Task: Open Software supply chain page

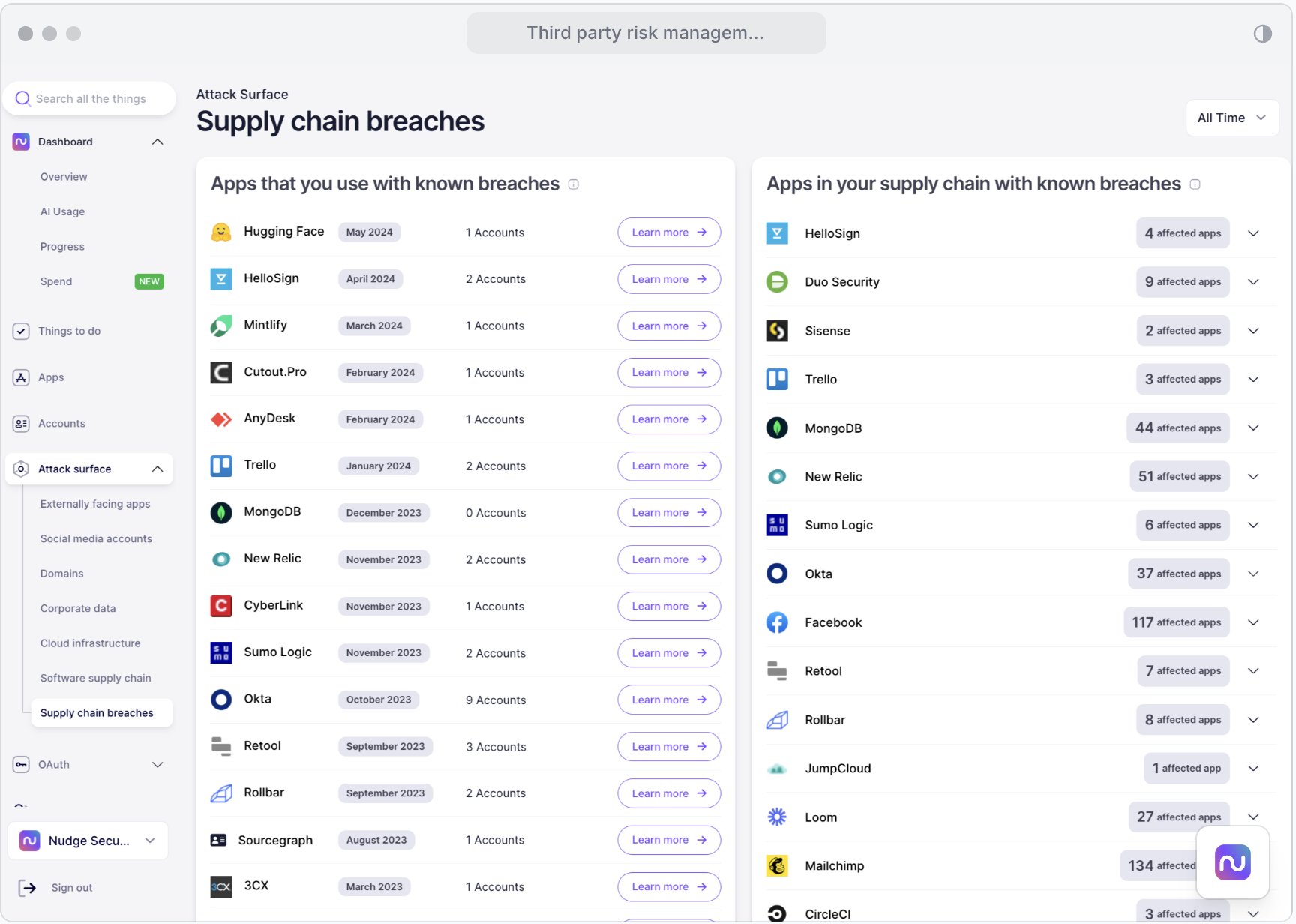Action: point(95,678)
